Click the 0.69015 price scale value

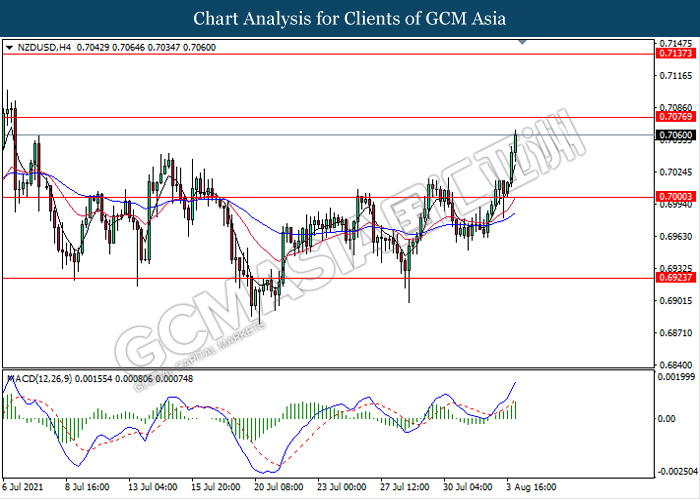[x=676, y=301]
